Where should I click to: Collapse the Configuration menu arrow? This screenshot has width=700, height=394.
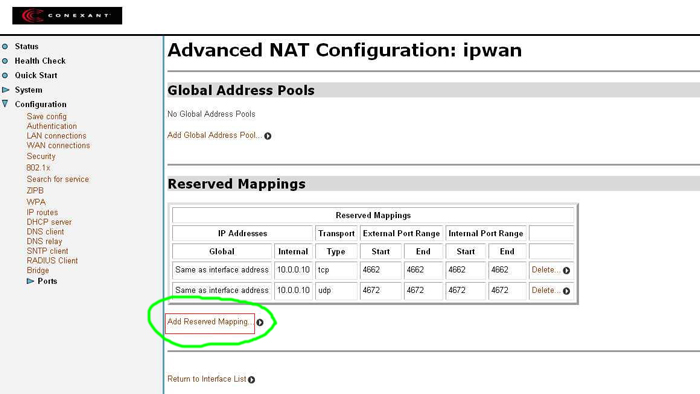[5, 104]
